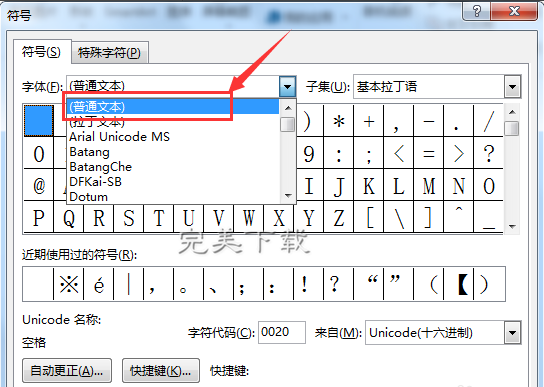Click the 快捷键(K)... button
Viewport: 544px width, 387px height.
pyautogui.click(x=161, y=371)
